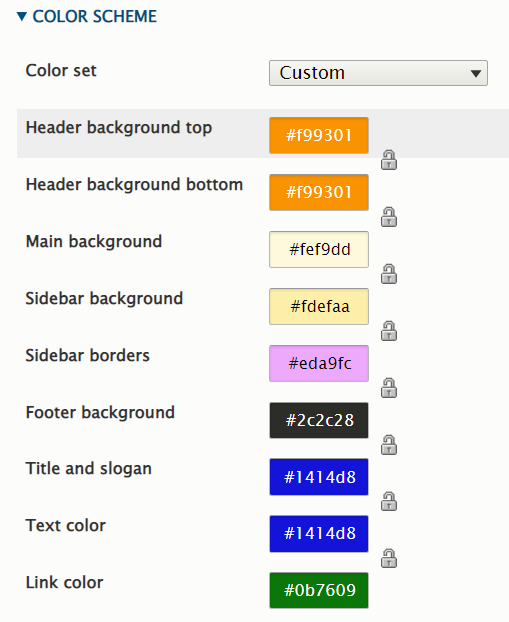Image resolution: width=509 pixels, height=622 pixels.
Task: Select the Title and slogan color field
Action: 319,477
